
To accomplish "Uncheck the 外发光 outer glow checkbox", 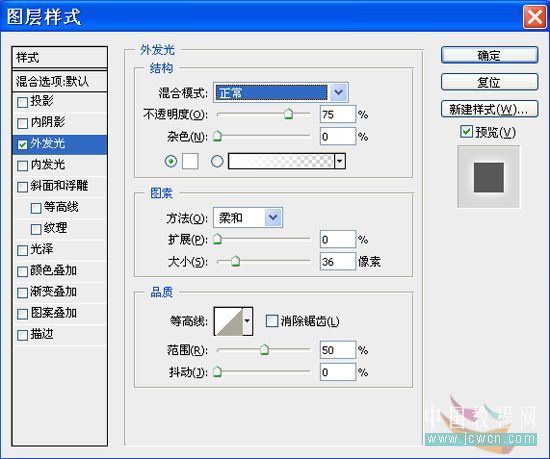I will coord(22,144).
